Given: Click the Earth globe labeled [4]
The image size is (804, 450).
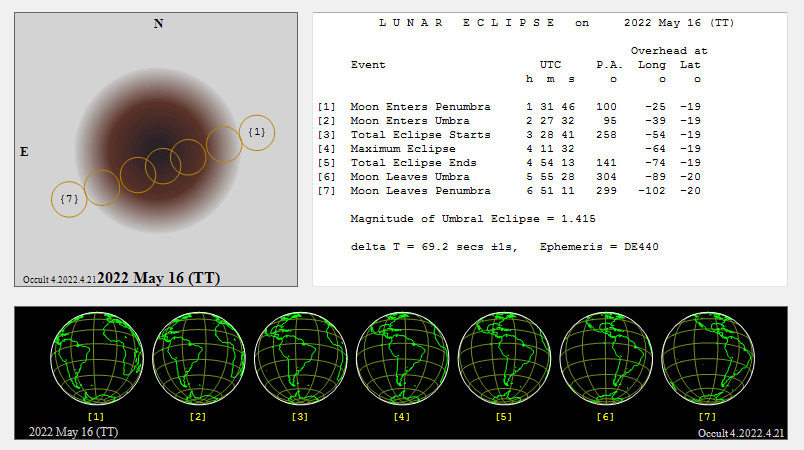Looking at the screenshot, I should [x=402, y=358].
